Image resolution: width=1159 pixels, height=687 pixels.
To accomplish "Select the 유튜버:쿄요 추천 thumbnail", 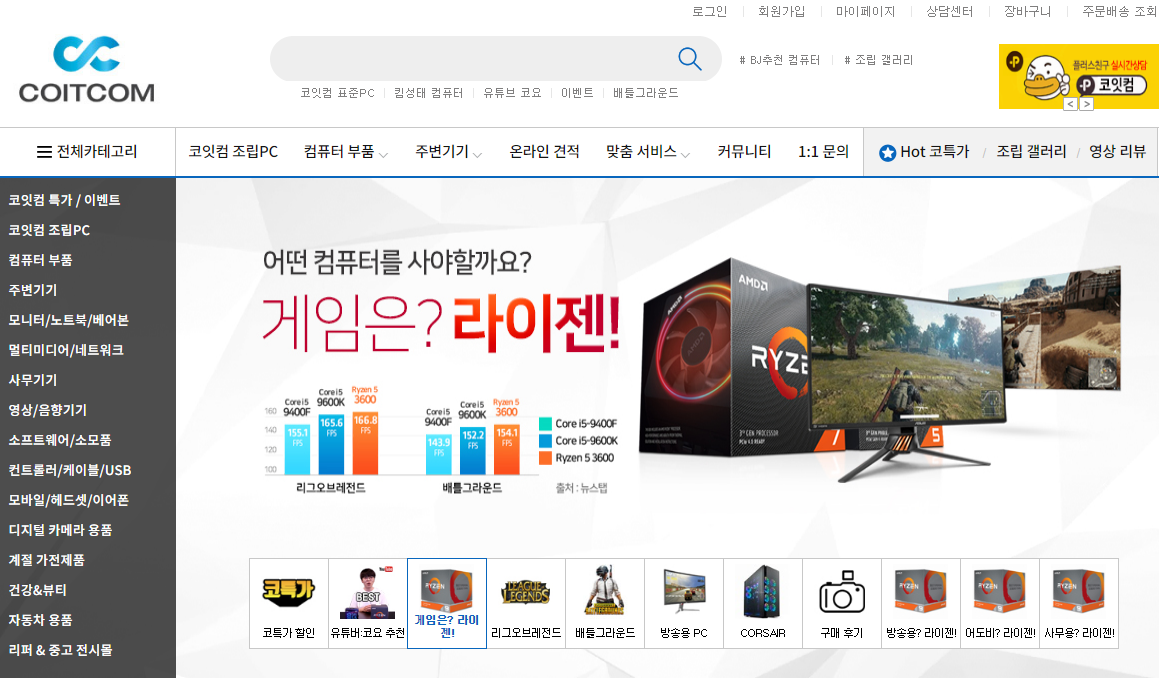I will (x=367, y=603).
